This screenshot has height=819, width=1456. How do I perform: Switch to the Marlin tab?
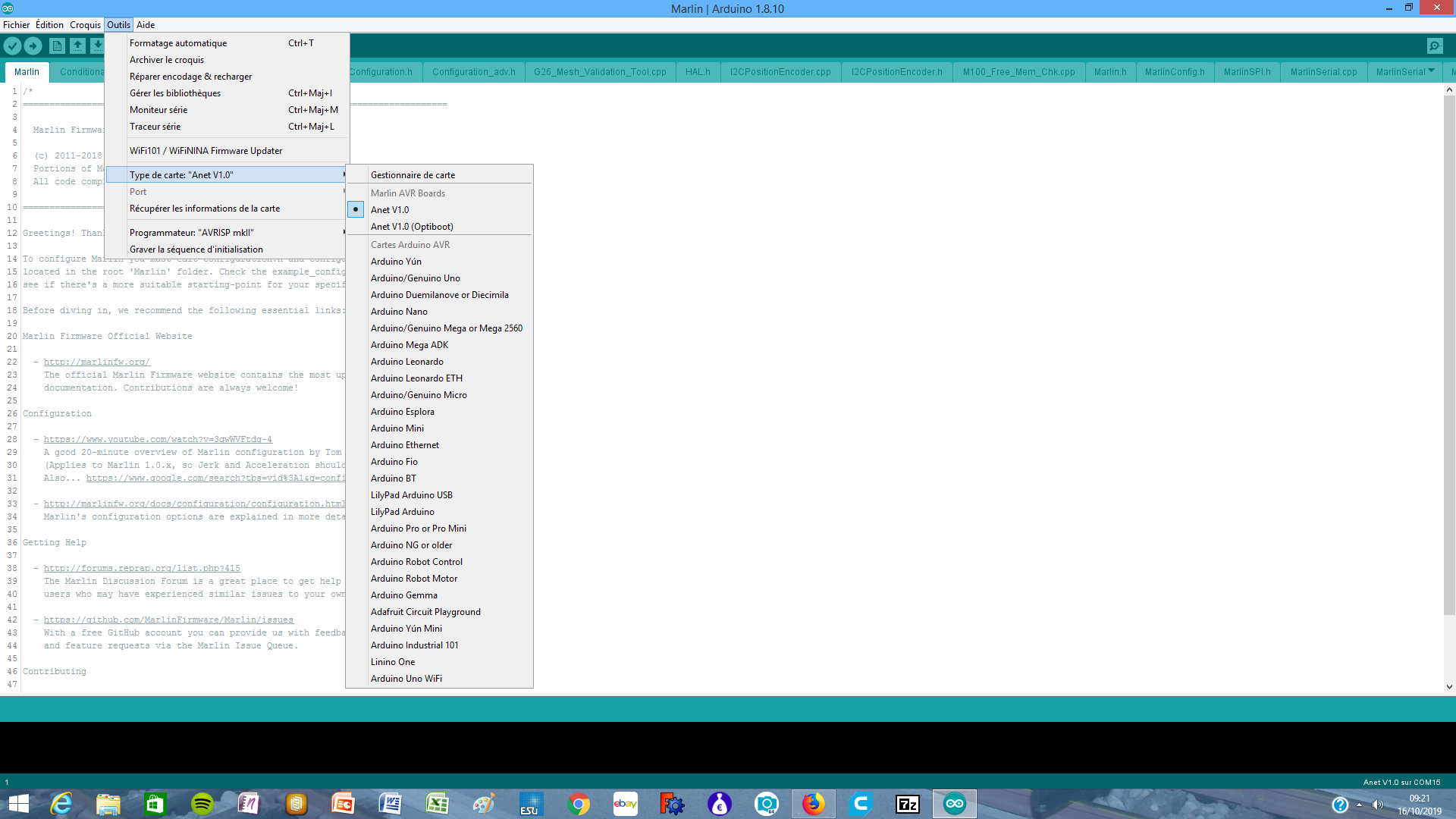click(27, 72)
